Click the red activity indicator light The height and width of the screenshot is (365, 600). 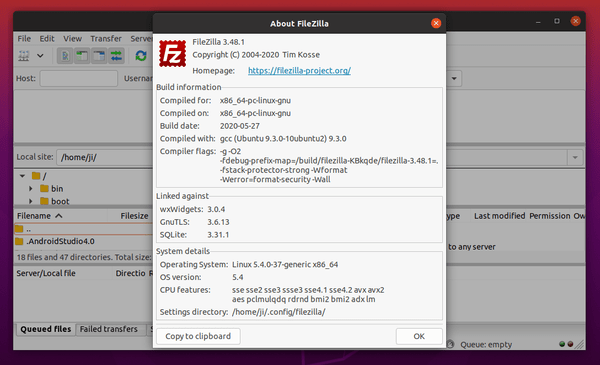click(571, 344)
